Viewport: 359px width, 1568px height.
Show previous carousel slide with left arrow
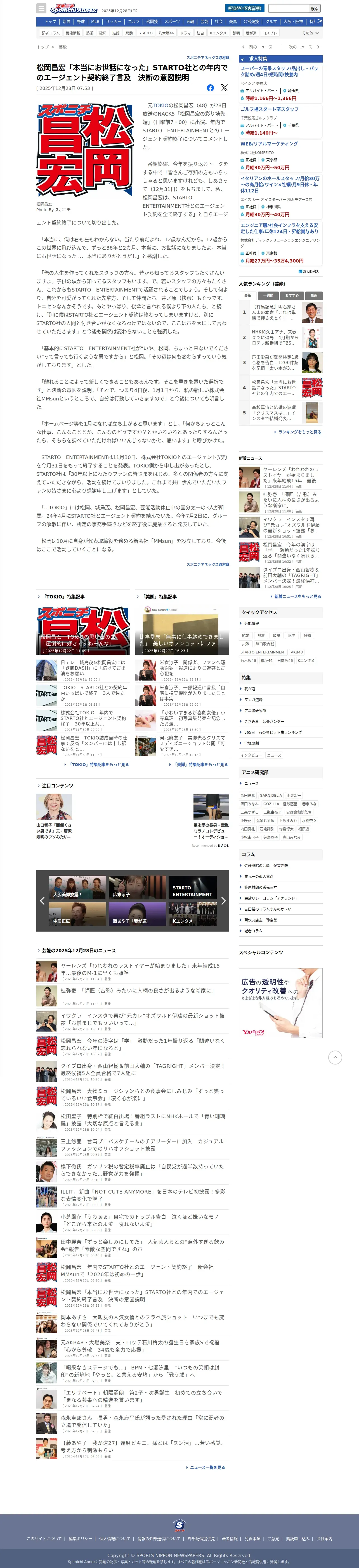(x=41, y=900)
